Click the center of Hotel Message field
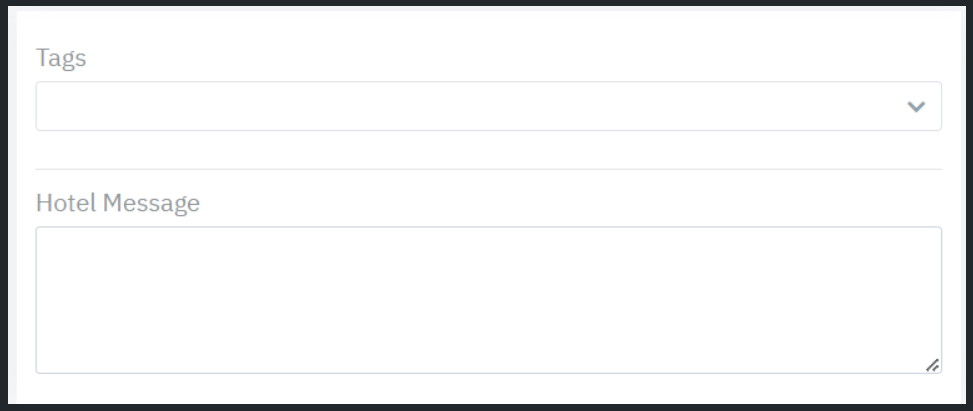The image size is (973, 411). (x=488, y=300)
